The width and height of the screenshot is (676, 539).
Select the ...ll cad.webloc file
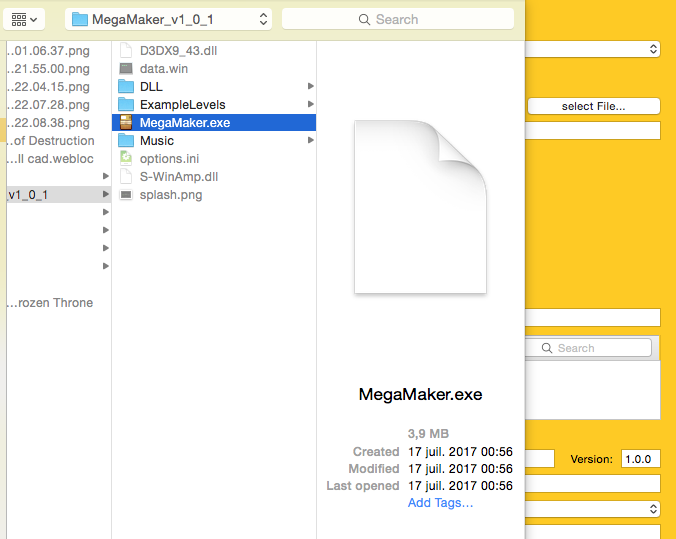[50, 159]
